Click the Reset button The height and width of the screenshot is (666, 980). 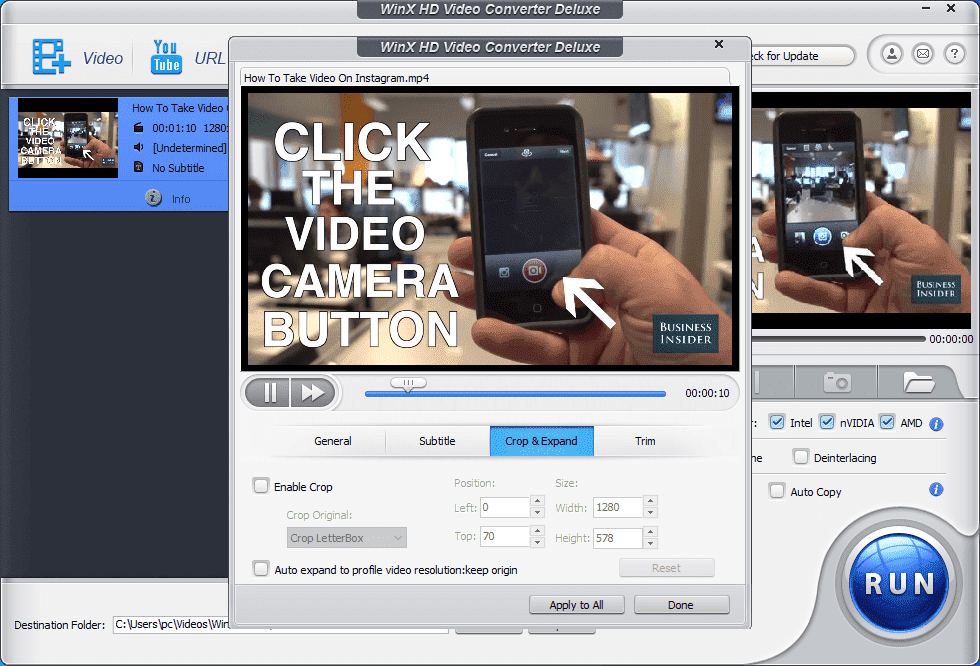[666, 568]
